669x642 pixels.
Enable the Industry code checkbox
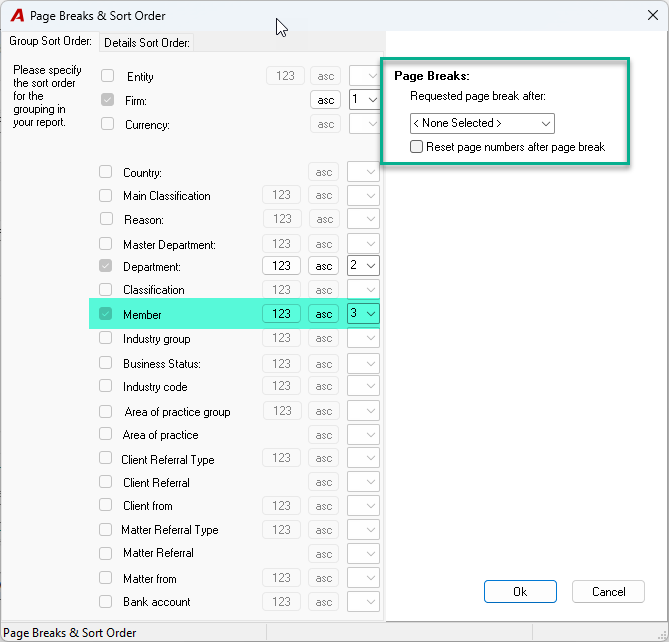105,386
